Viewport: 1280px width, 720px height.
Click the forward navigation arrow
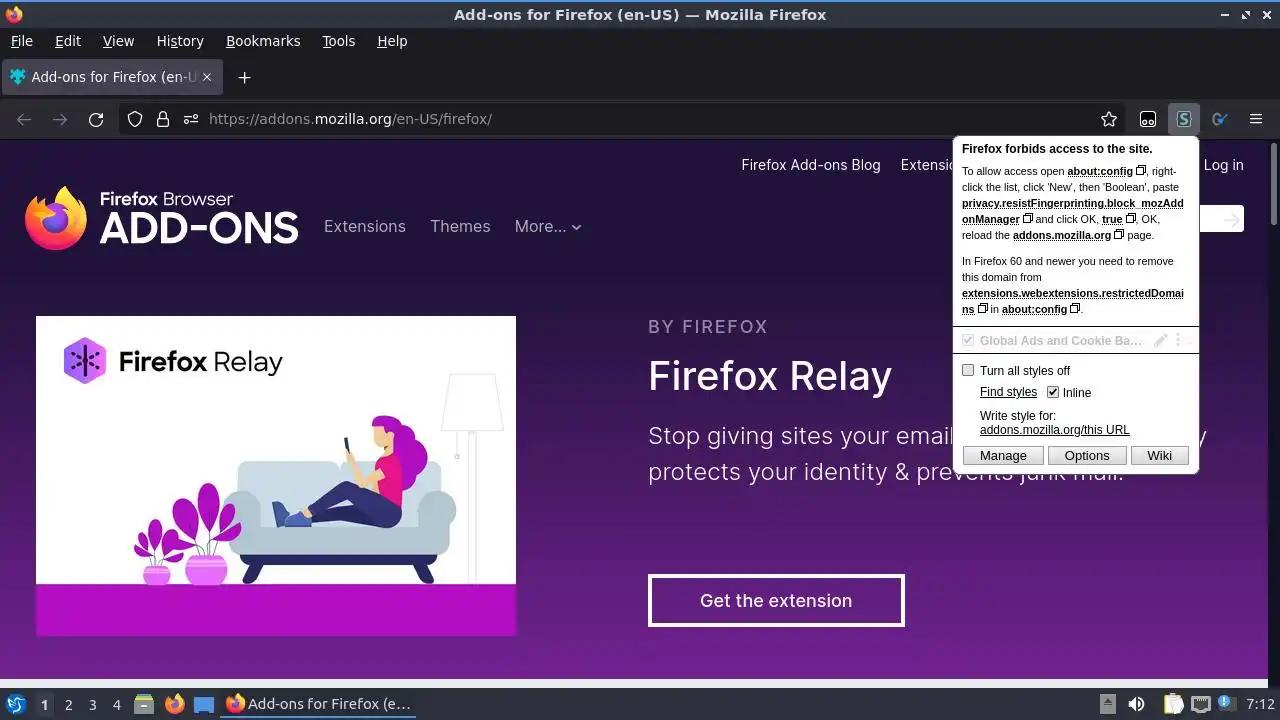(60, 119)
